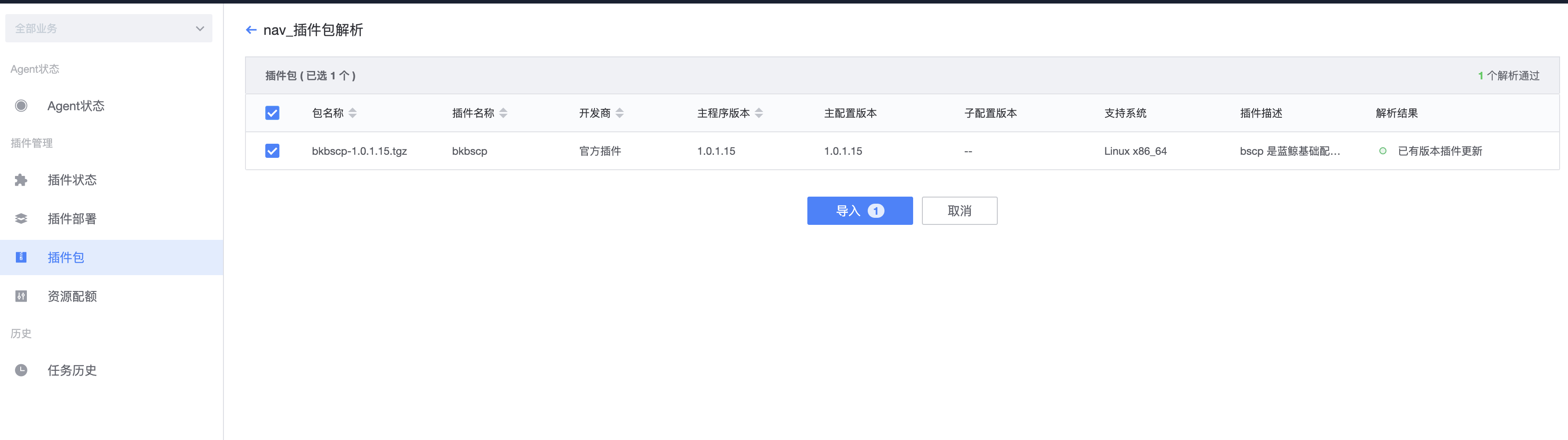Click the 插件管理 sidebar group label
Image resolution: width=1568 pixels, height=440 pixels.
click(32, 143)
